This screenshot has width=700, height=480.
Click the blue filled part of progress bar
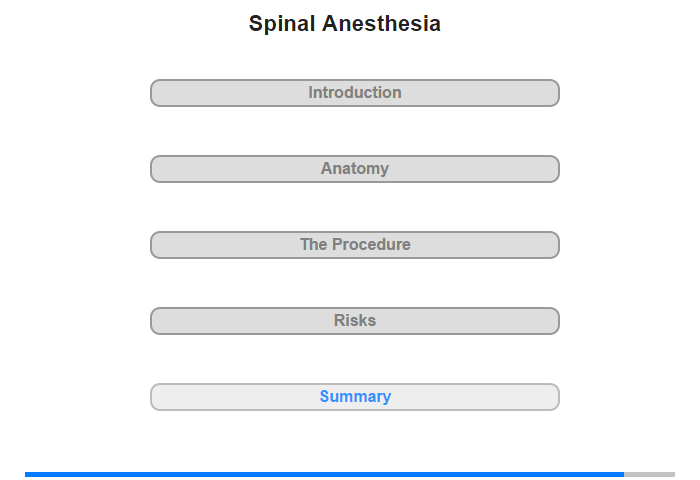325,474
